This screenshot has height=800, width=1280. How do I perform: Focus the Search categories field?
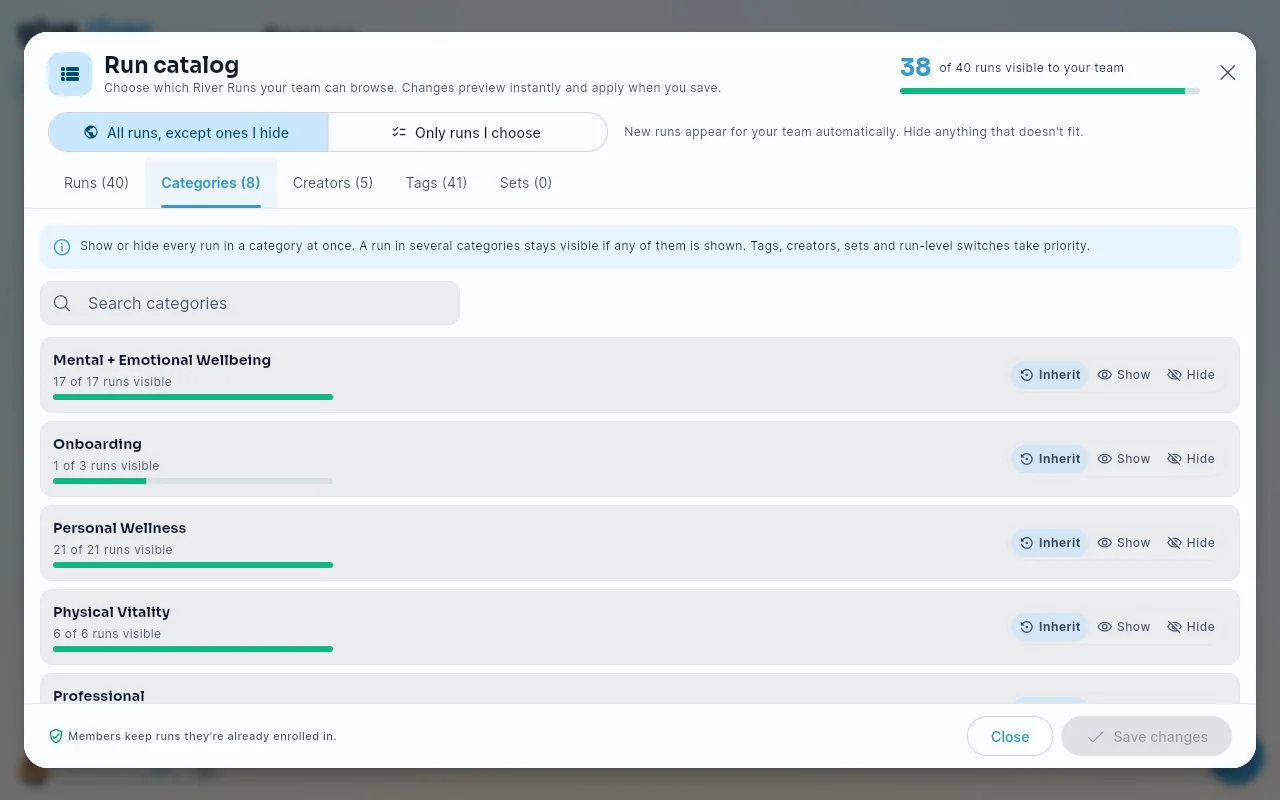250,303
